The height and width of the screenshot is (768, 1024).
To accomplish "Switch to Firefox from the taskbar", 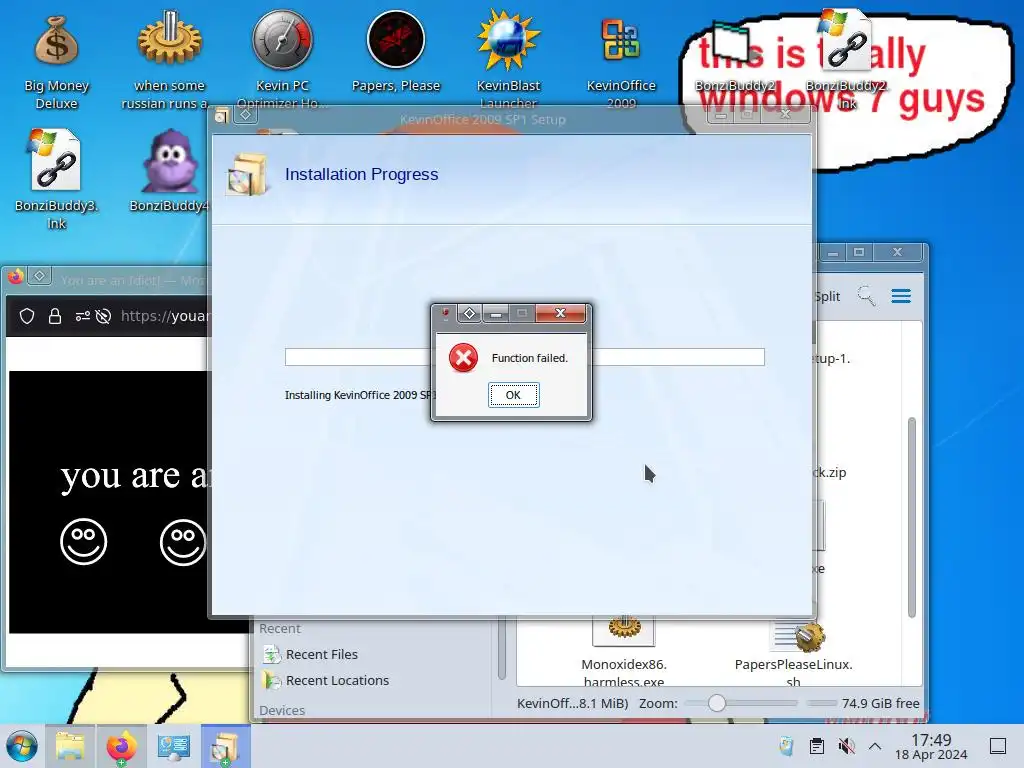I will 121,746.
